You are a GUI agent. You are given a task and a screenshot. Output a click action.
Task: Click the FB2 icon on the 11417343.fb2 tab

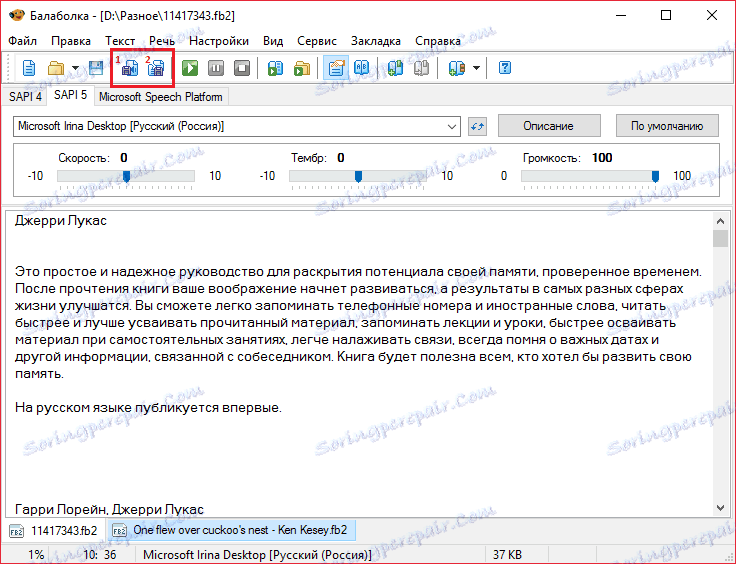[x=17, y=531]
